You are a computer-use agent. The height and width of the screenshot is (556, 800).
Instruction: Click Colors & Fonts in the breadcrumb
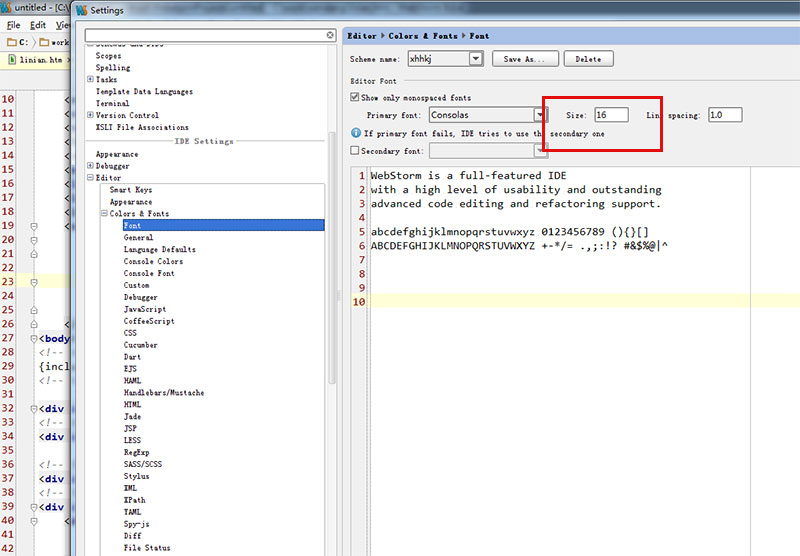[x=423, y=36]
